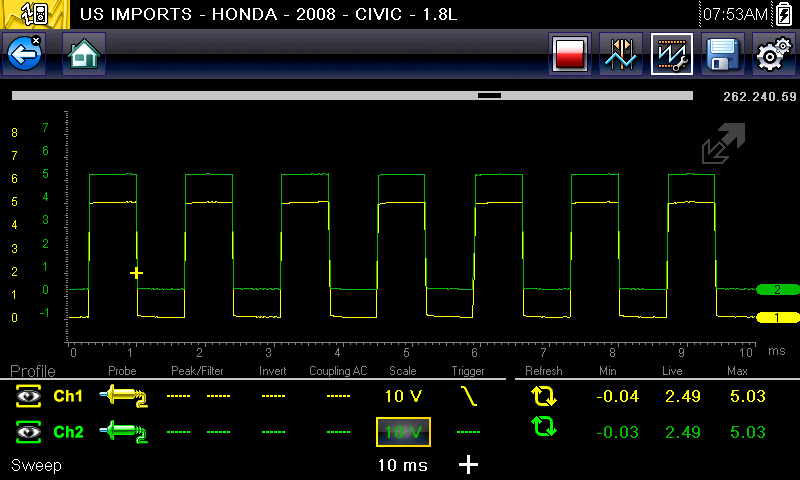Open the highlighted Ch2 scale selector

(403, 432)
